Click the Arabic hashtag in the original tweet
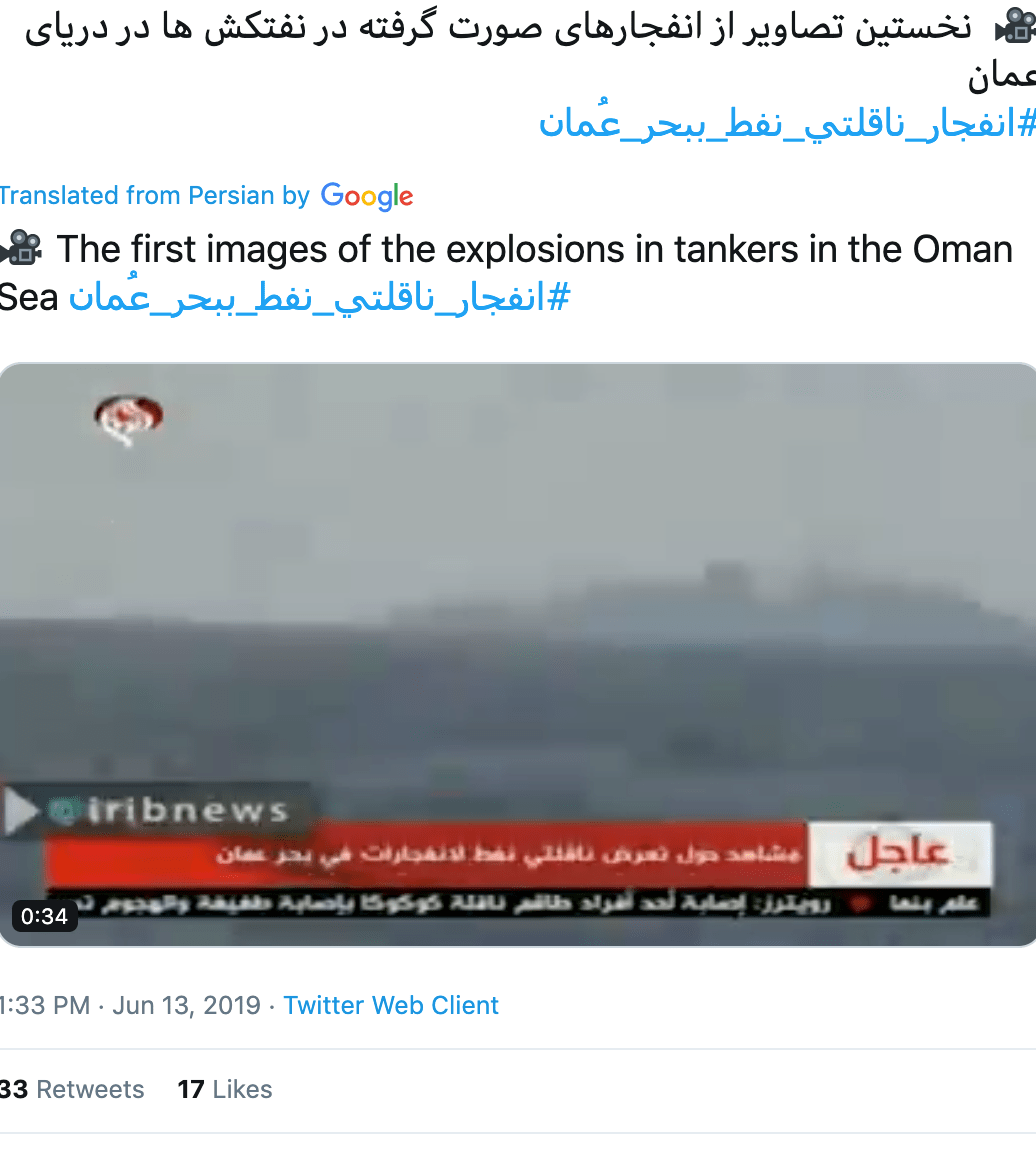The image size is (1036, 1152). [787, 122]
